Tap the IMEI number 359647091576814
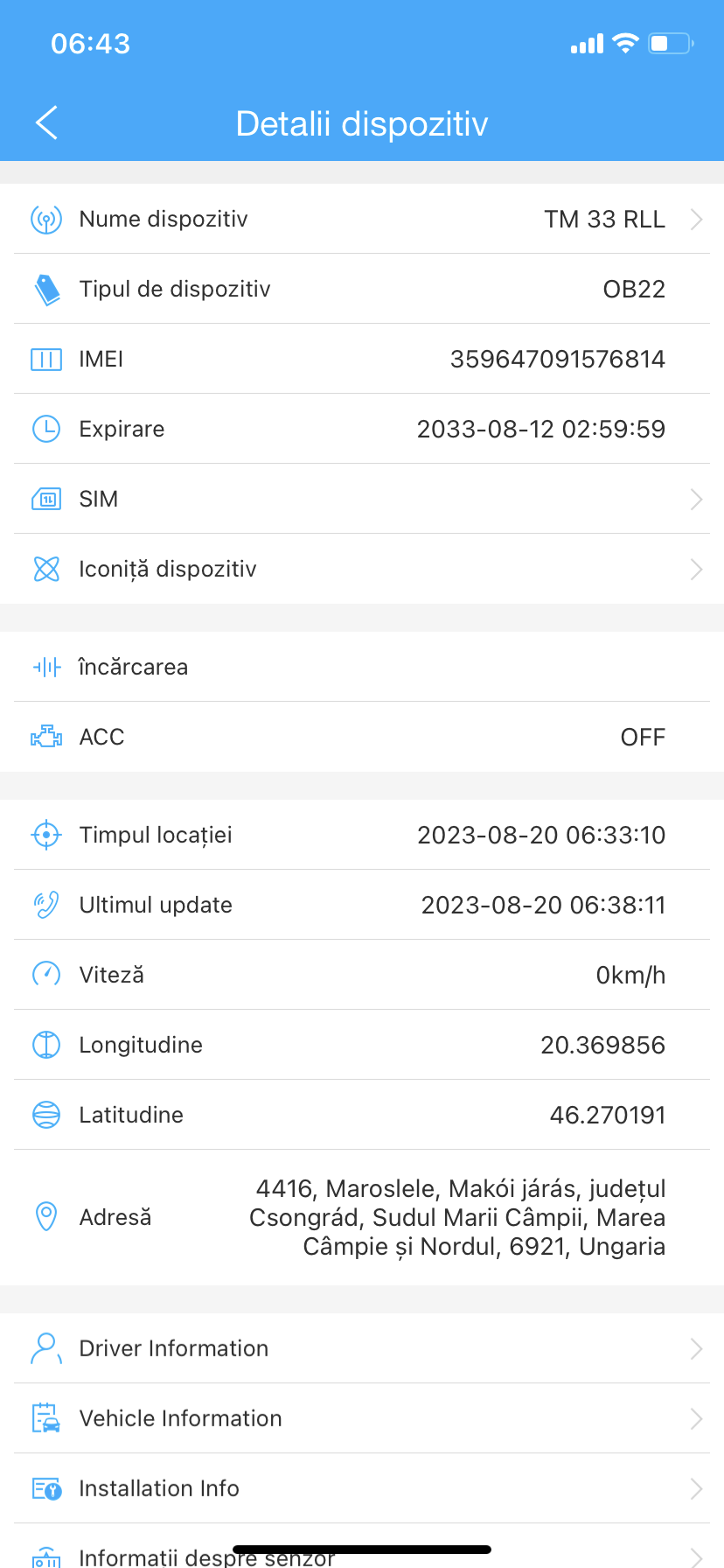This screenshot has height=1568, width=724. [557, 359]
